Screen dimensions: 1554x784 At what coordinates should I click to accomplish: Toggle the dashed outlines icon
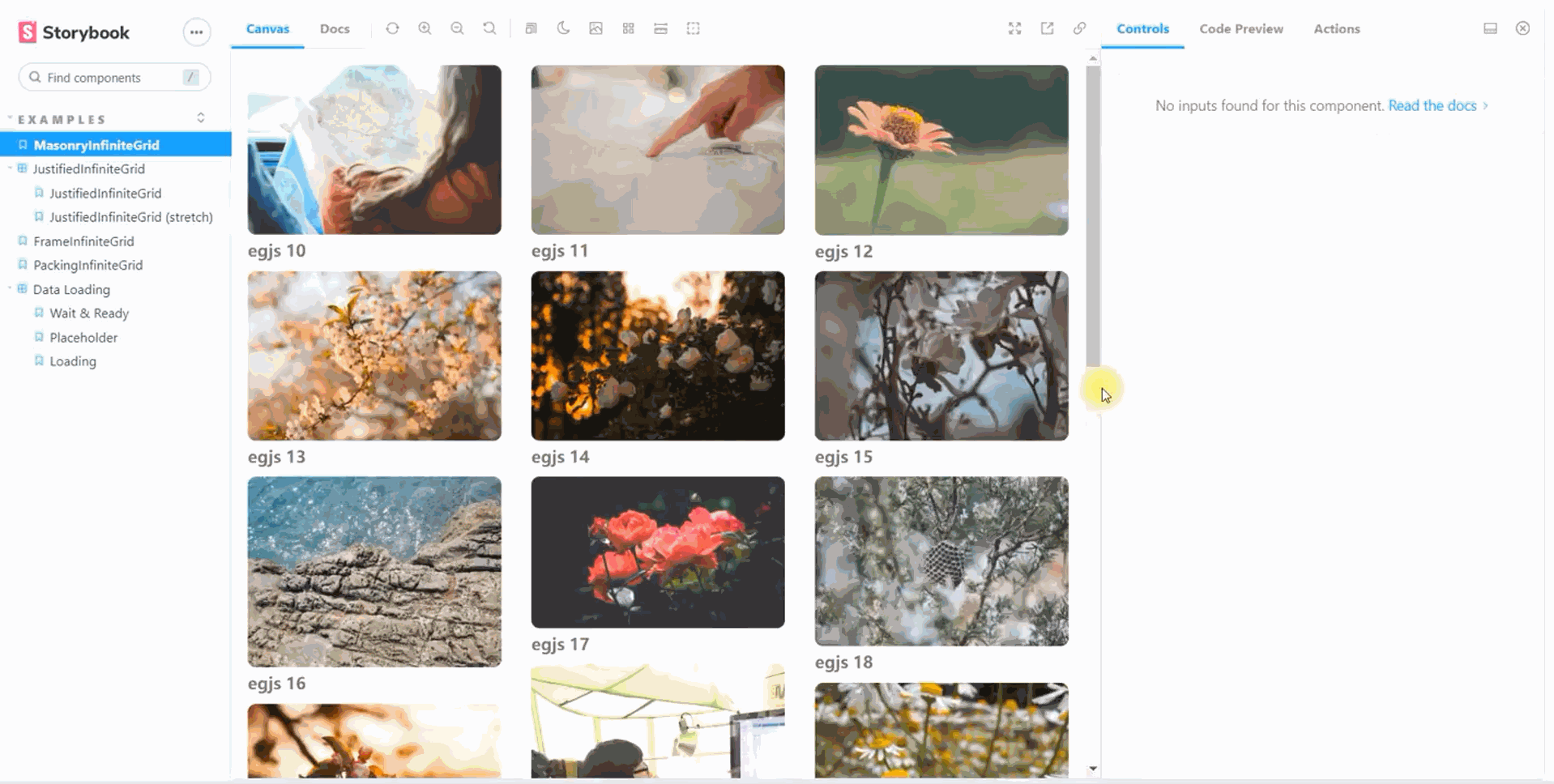tap(693, 28)
